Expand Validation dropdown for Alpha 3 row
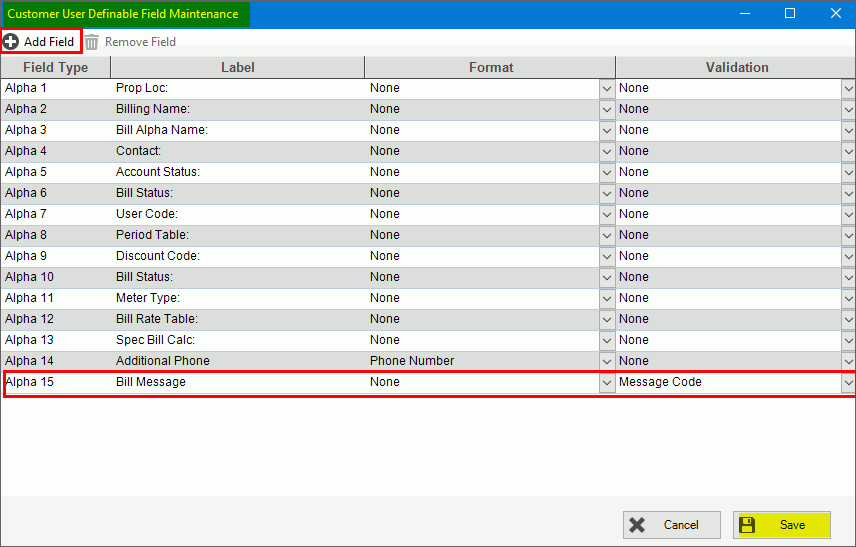This screenshot has width=856, height=547. pyautogui.click(x=848, y=130)
